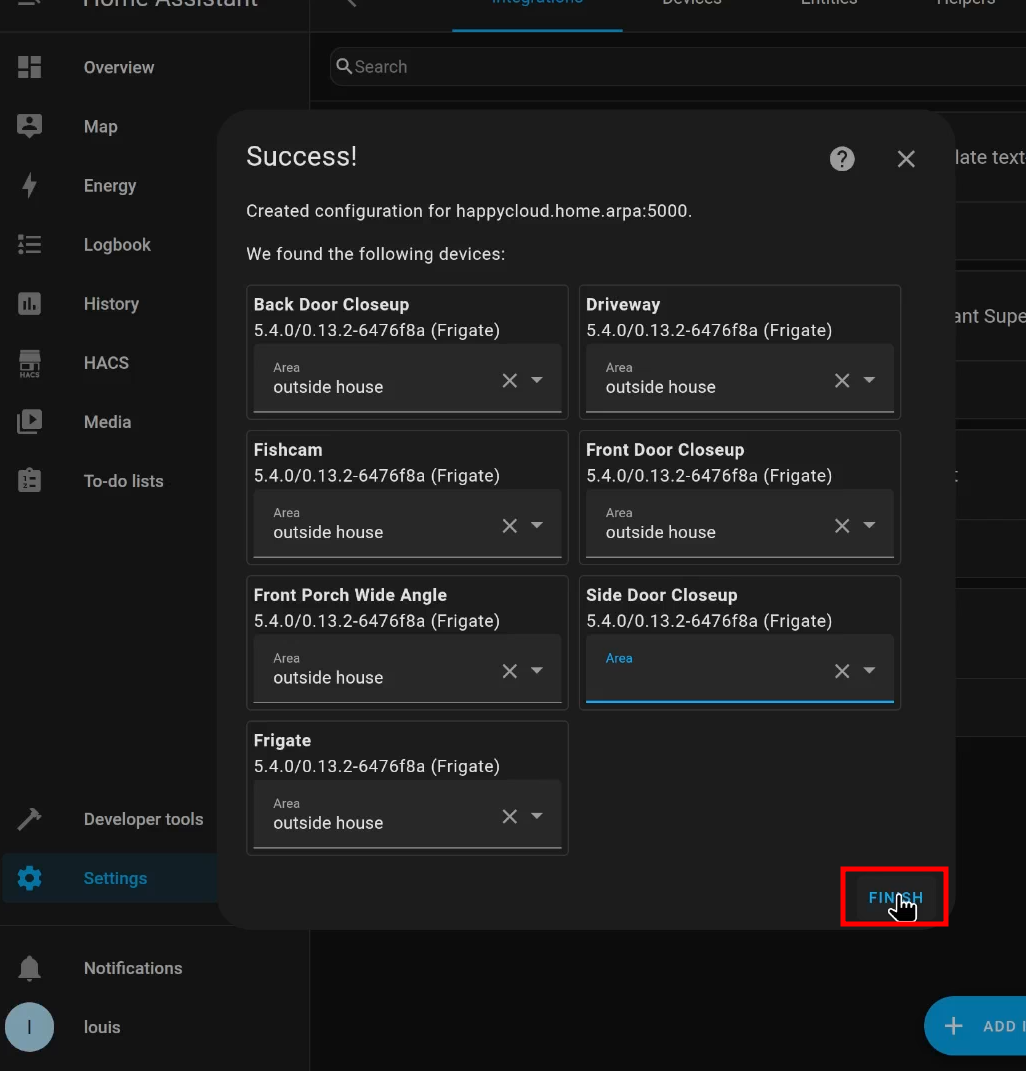Focus the Frigate device Area field
This screenshot has width=1026, height=1071.
coord(407,814)
